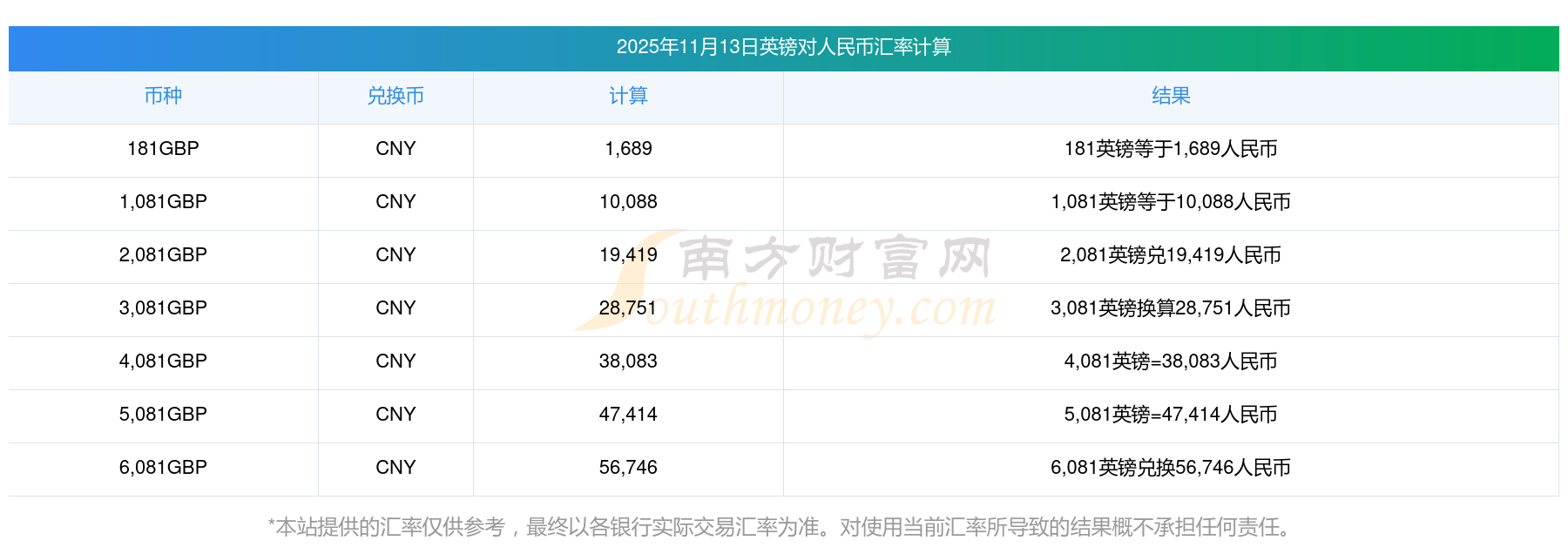Select the 6,081GBP cell
Image resolution: width=1568 pixels, height=554 pixels.
(163, 468)
